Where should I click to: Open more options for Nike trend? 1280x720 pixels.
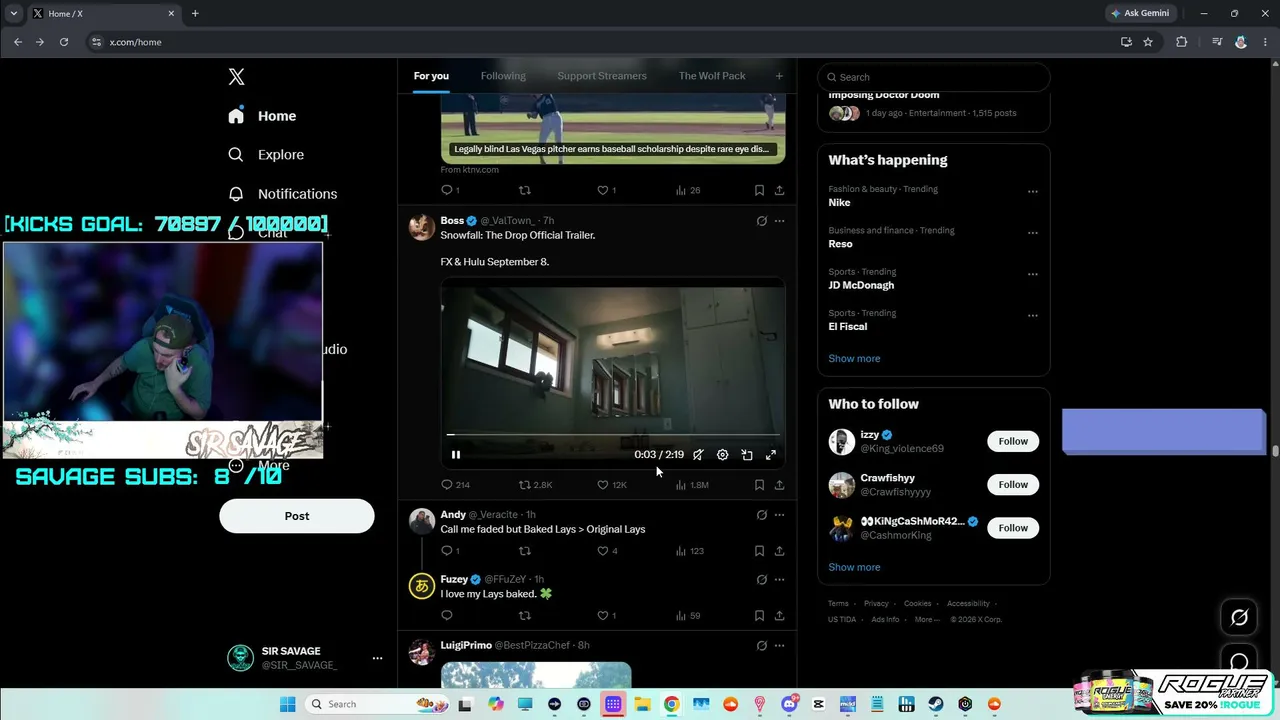tap(1033, 192)
